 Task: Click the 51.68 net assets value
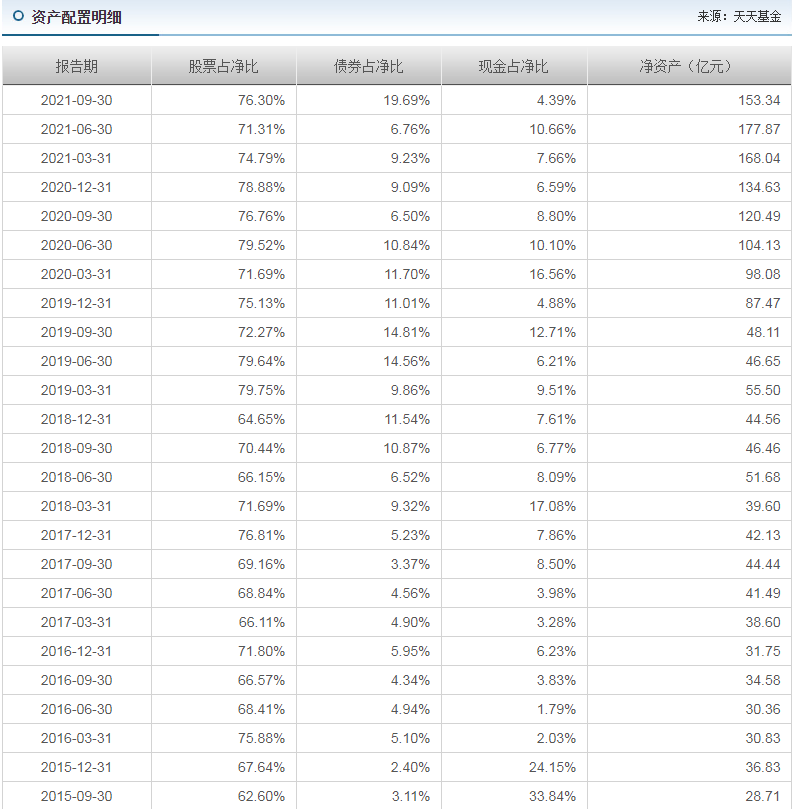coord(763,477)
